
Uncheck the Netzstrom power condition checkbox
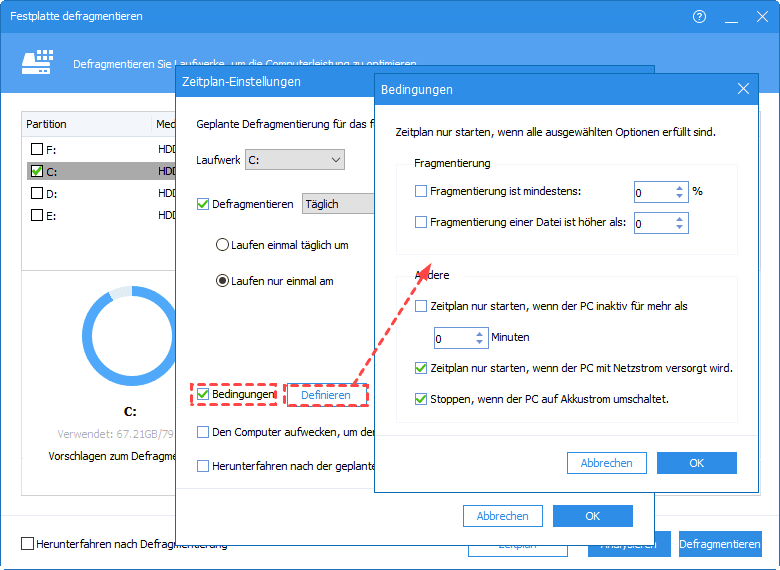421,368
